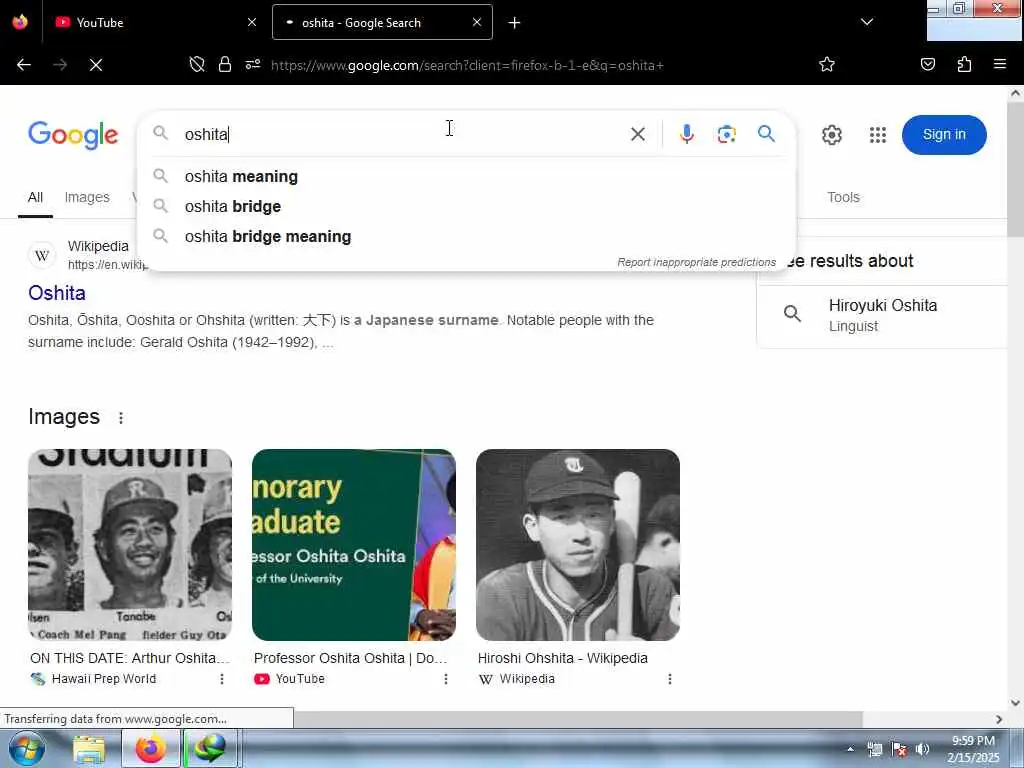Viewport: 1024px width, 768px height.
Task: Open Hiroshi Ohshita Wikipedia image
Action: (x=578, y=545)
